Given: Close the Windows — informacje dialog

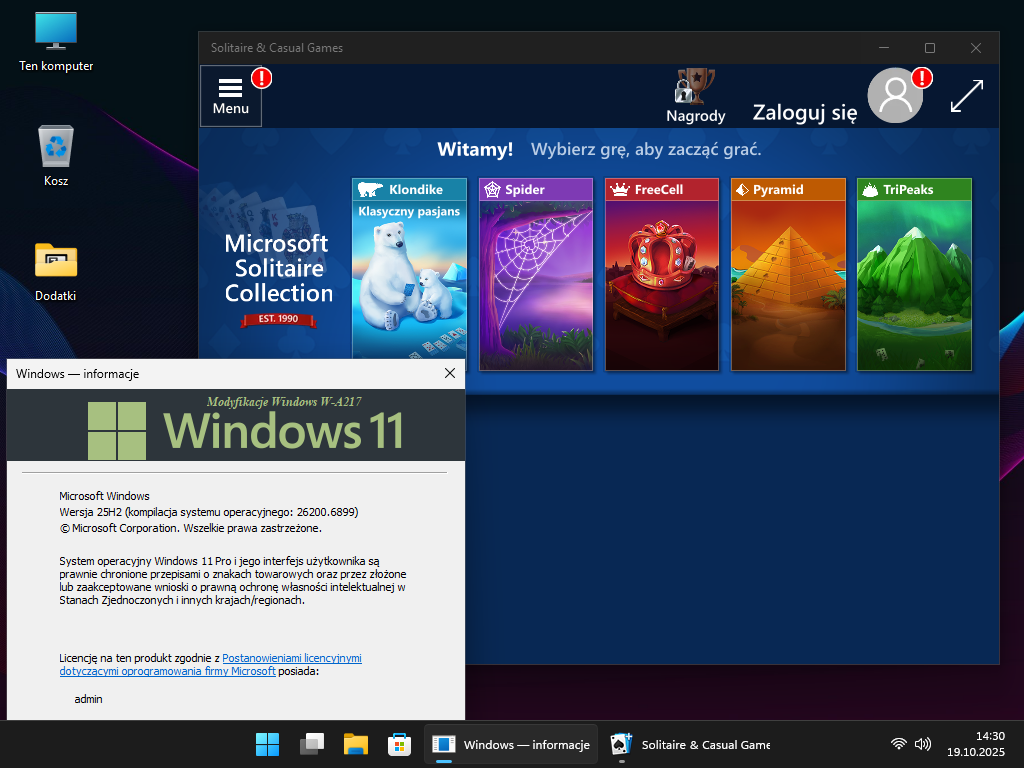Looking at the screenshot, I should [x=450, y=373].
